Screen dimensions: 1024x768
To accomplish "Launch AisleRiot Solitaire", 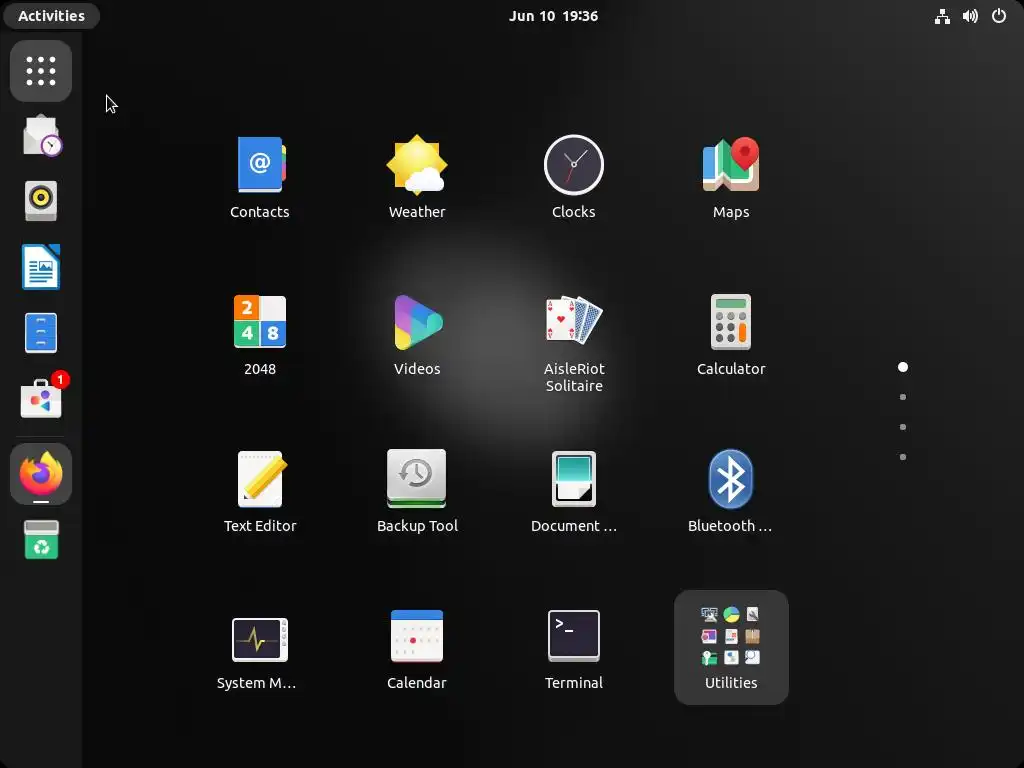I will (x=573, y=342).
